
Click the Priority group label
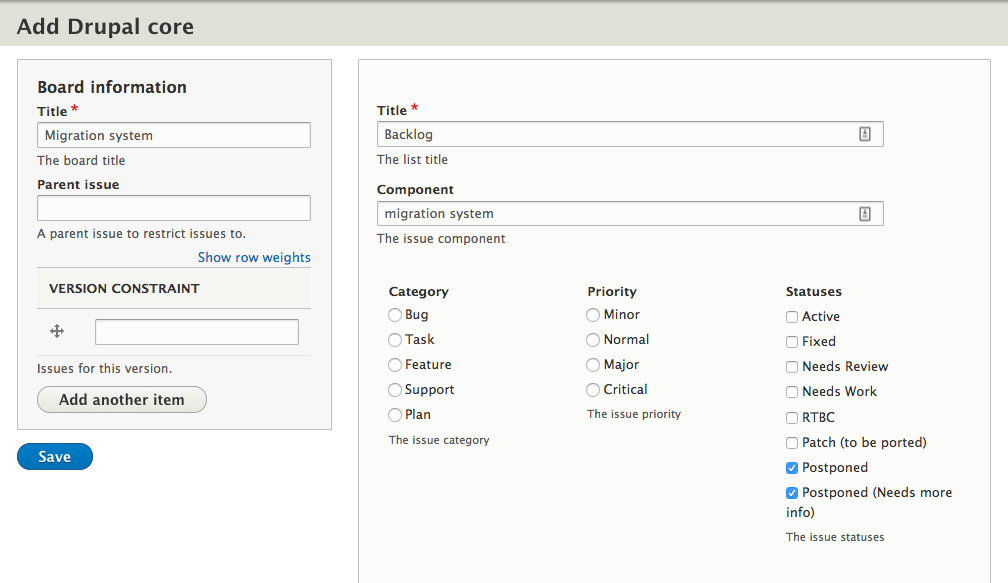[x=611, y=291]
